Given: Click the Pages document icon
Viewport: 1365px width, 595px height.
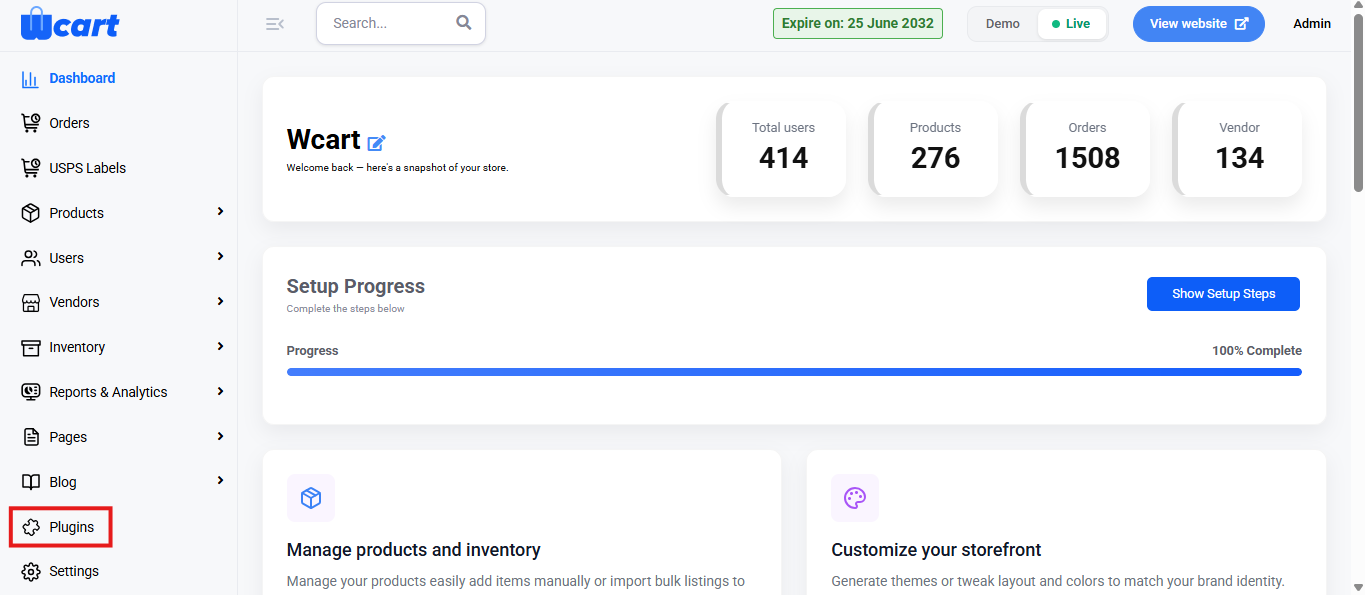Looking at the screenshot, I should coord(31,437).
